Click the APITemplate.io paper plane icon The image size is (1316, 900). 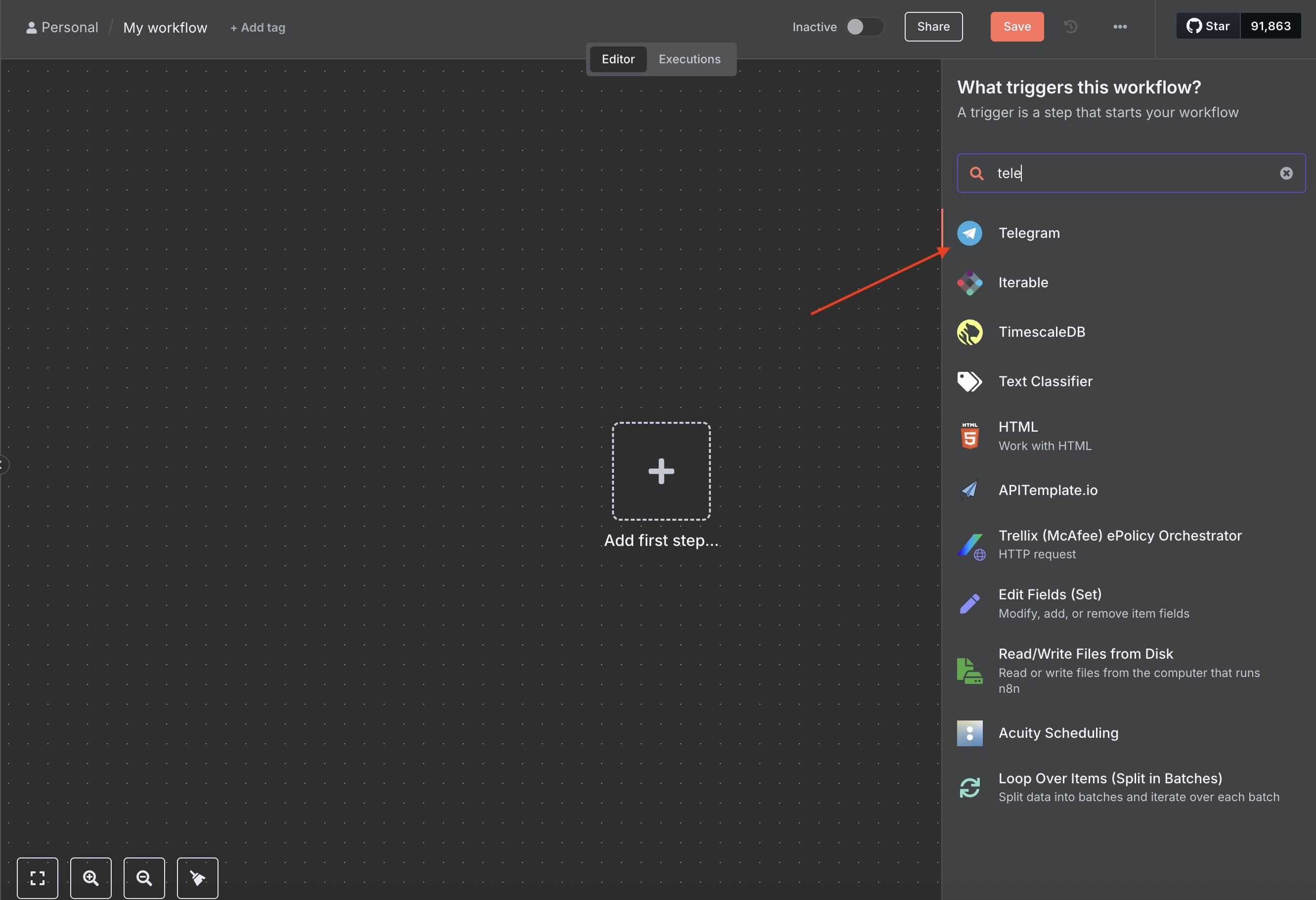tap(969, 490)
